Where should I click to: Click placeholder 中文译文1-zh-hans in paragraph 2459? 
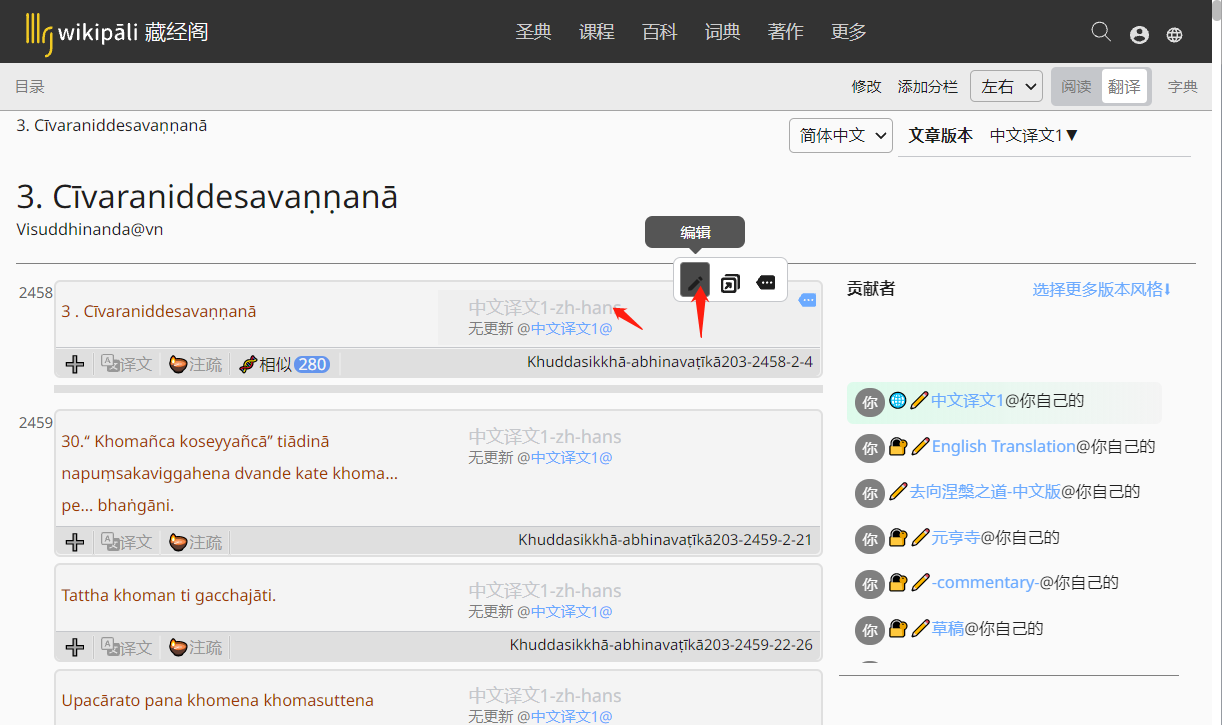click(545, 437)
